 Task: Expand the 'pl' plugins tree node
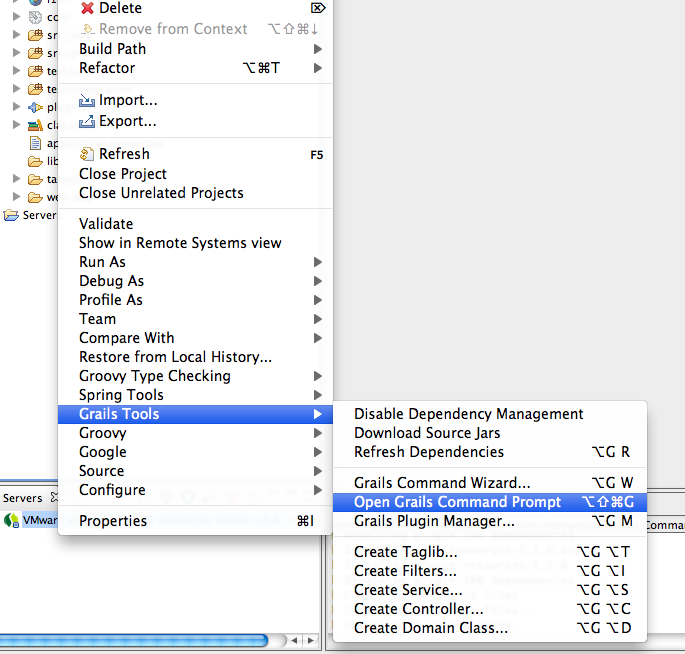tap(17, 106)
